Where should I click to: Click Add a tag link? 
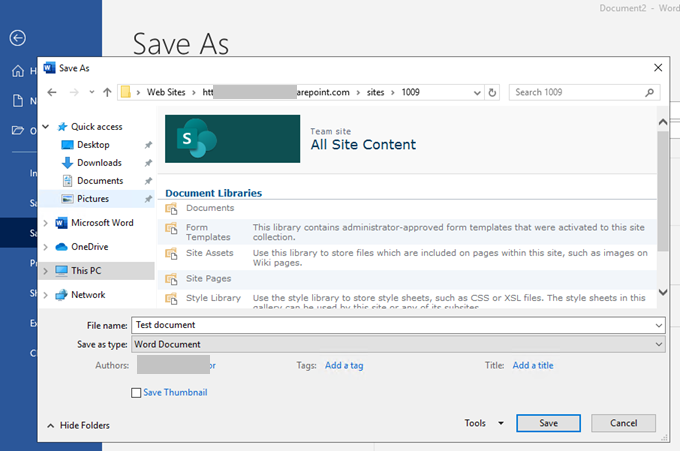pos(344,366)
